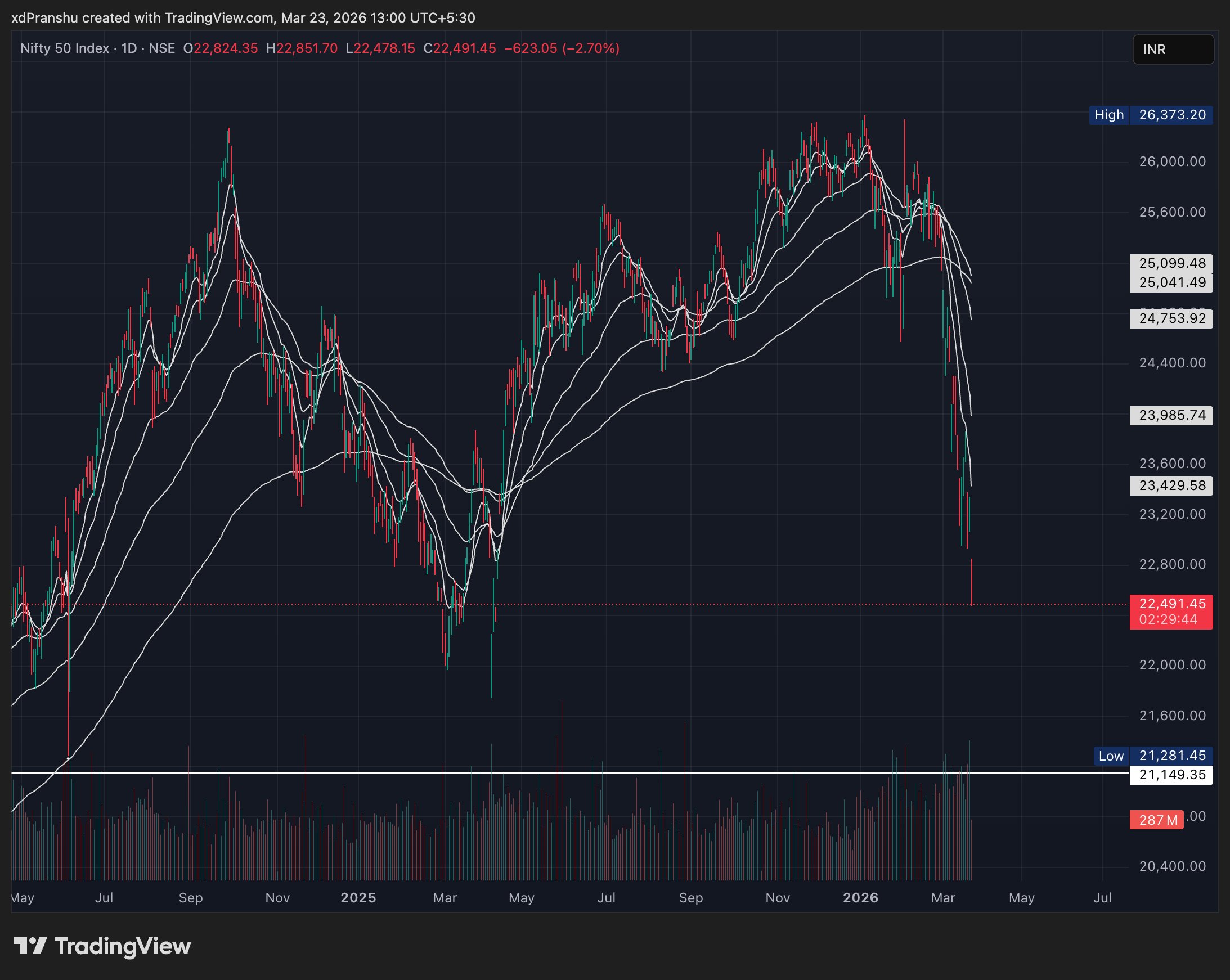Click the red 287 M volume label
The image size is (1230, 980).
[1157, 820]
